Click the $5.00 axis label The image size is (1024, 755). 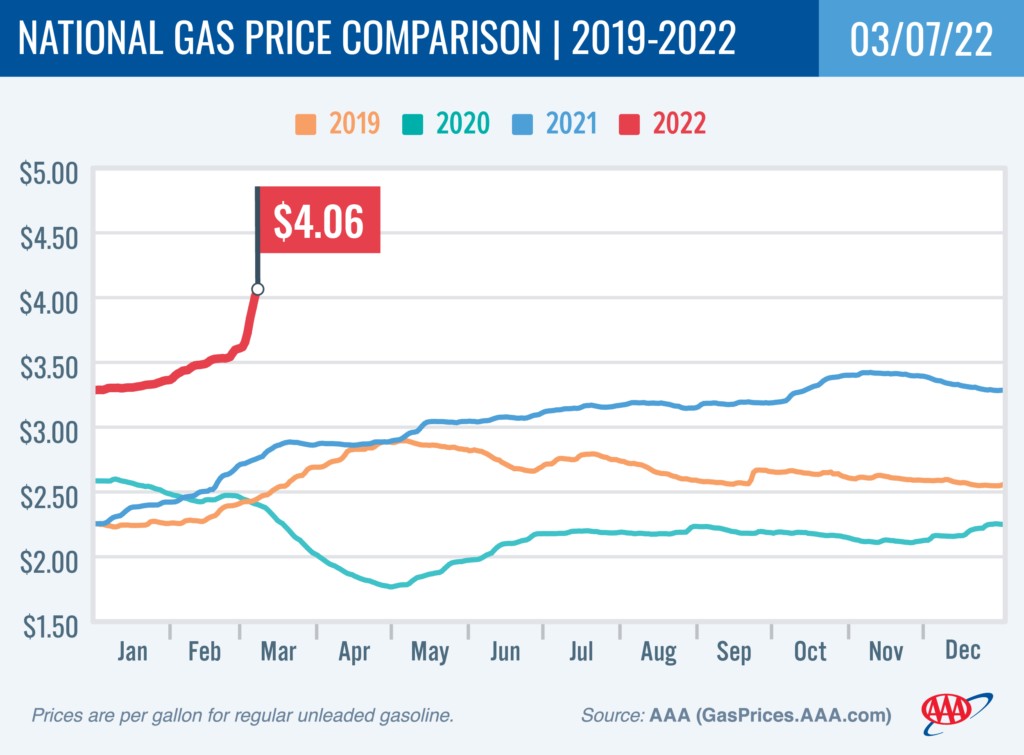[50, 172]
